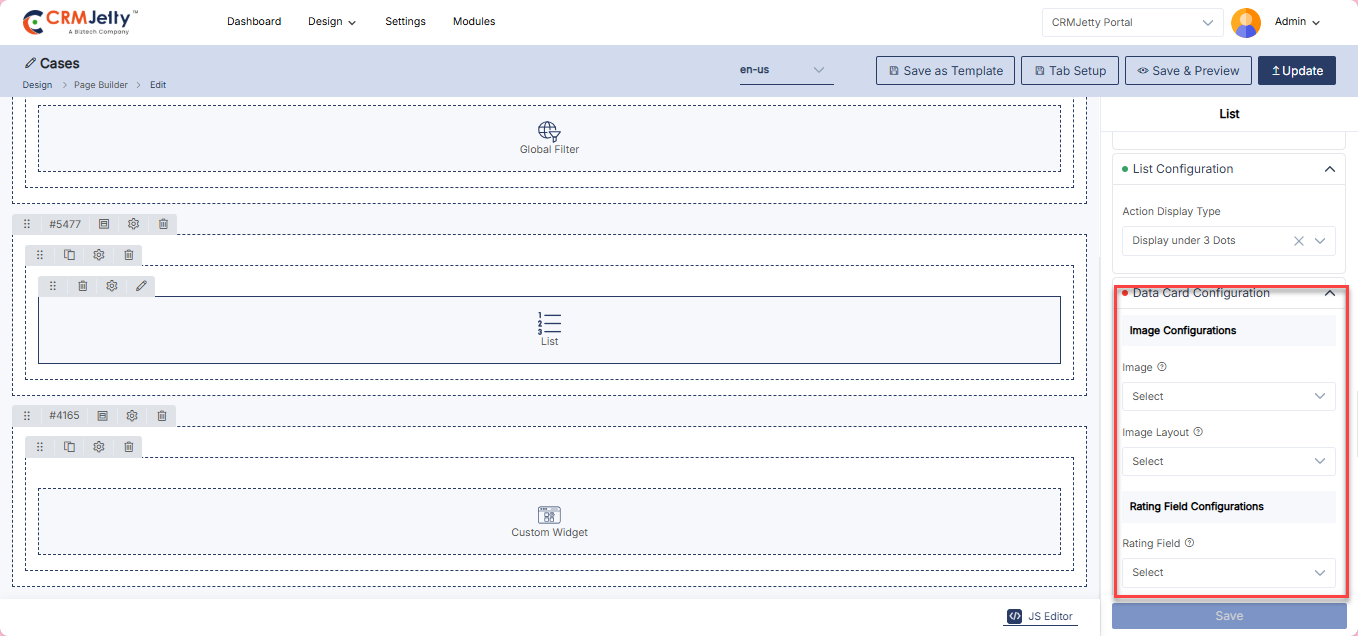
Task: Duplicate the column above the Custom Widget
Action: click(x=69, y=447)
